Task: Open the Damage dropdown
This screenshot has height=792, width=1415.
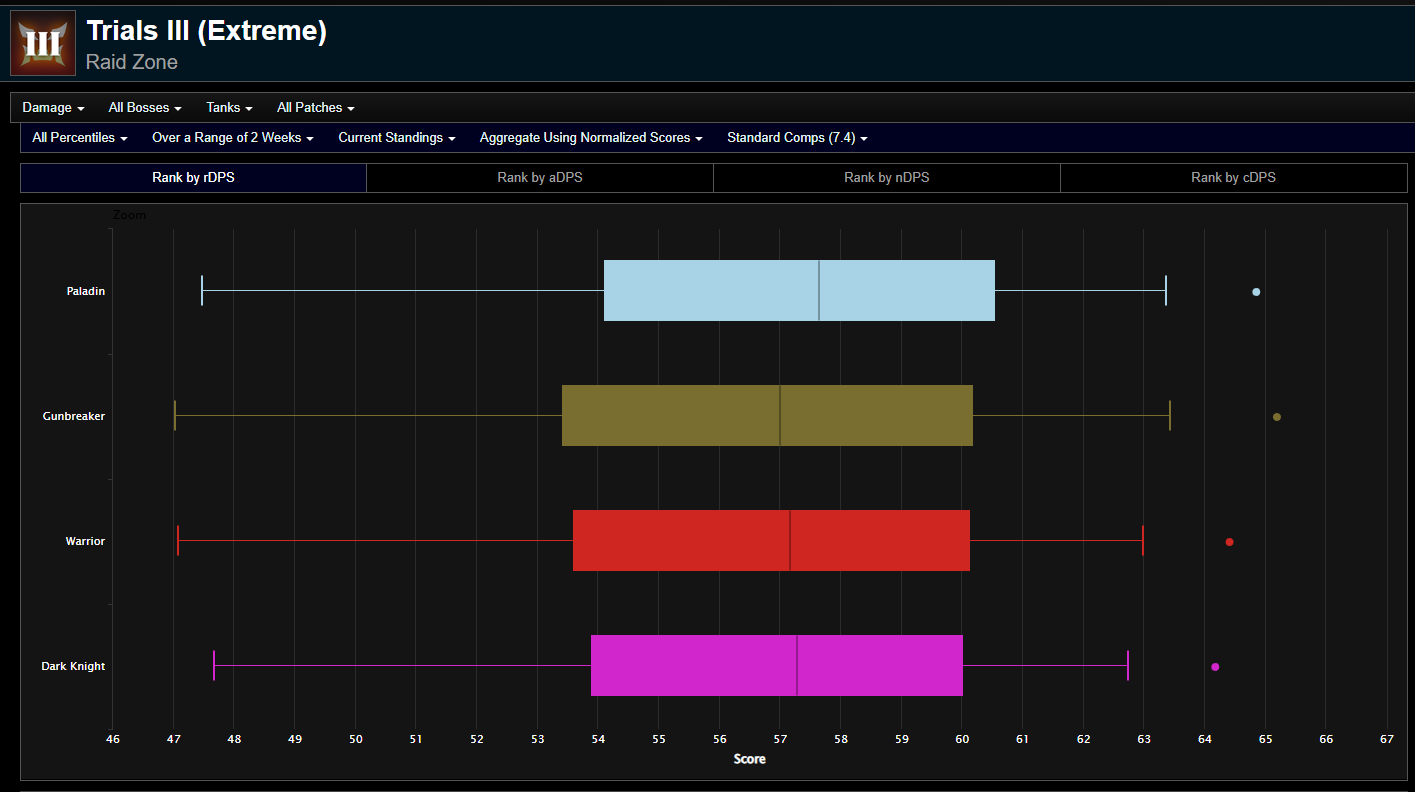Action: (53, 108)
